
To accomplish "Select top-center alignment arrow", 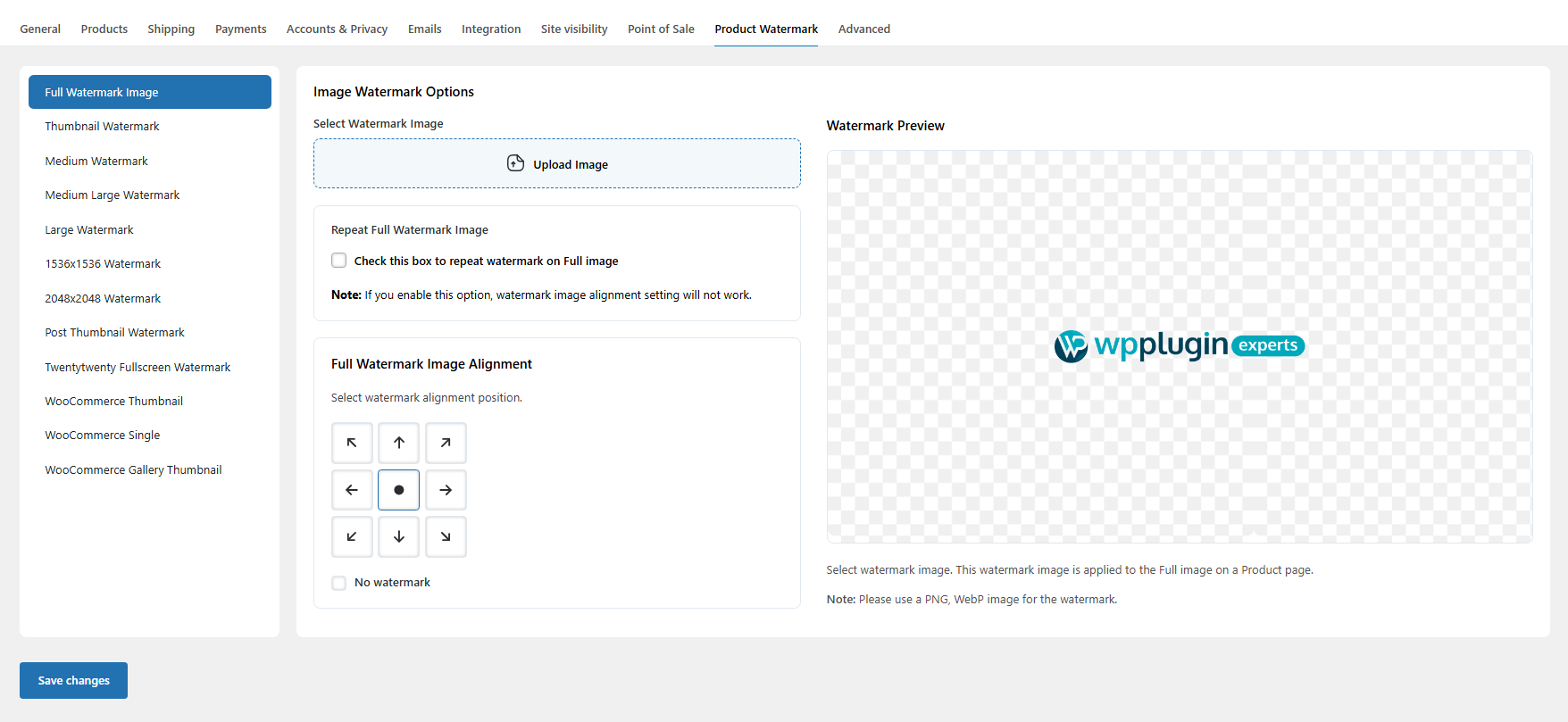I will 398,443.
